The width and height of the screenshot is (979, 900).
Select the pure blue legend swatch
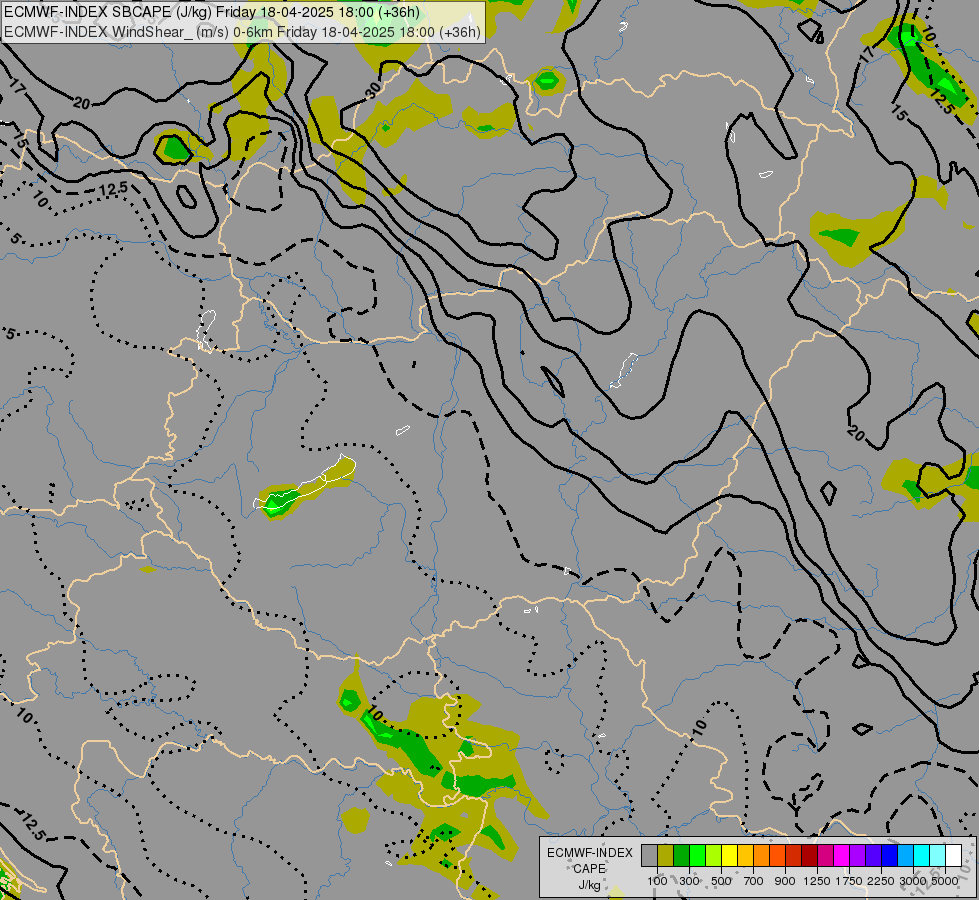pyautogui.click(x=890, y=855)
